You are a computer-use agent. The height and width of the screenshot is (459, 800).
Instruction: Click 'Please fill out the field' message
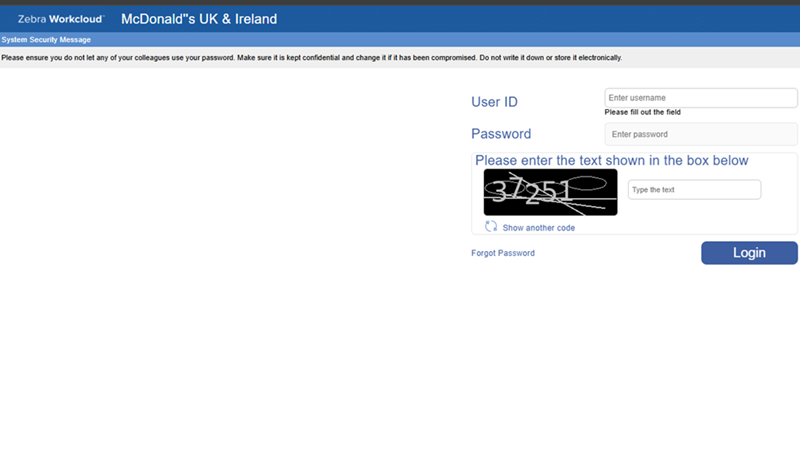642,112
